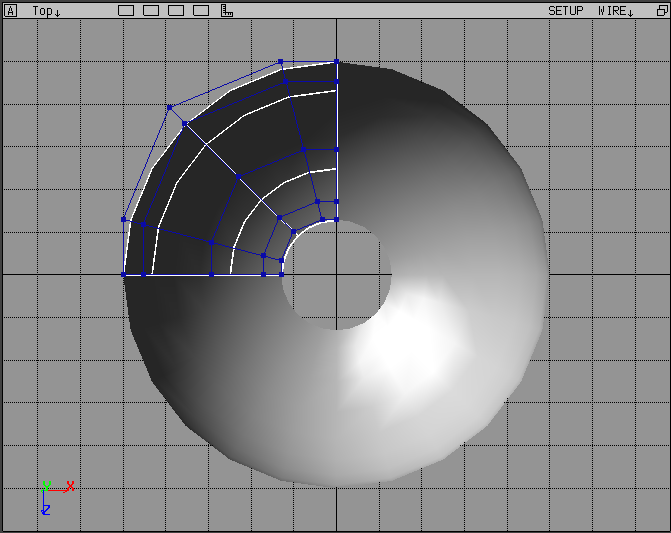Image resolution: width=671 pixels, height=533 pixels.
Task: Click the boxed "A" viewport icon
Action: coord(11,11)
